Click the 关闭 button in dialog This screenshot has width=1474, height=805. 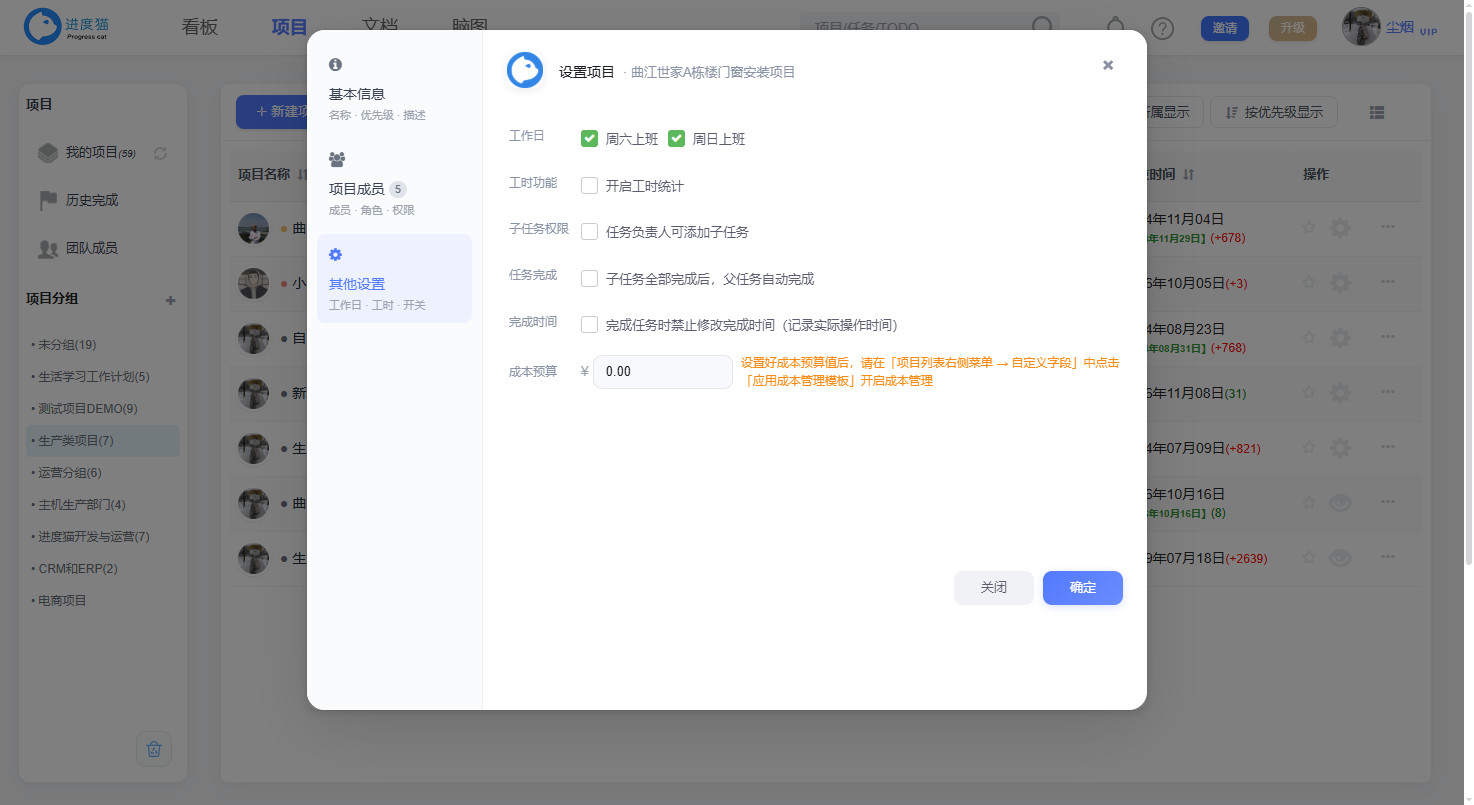(994, 588)
